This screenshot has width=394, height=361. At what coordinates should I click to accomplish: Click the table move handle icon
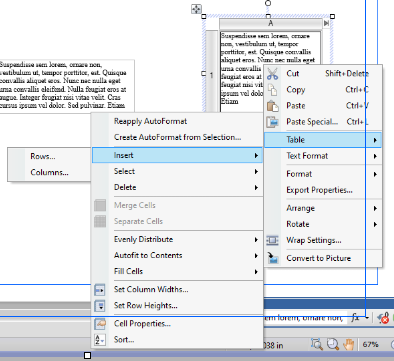pyautogui.click(x=196, y=9)
